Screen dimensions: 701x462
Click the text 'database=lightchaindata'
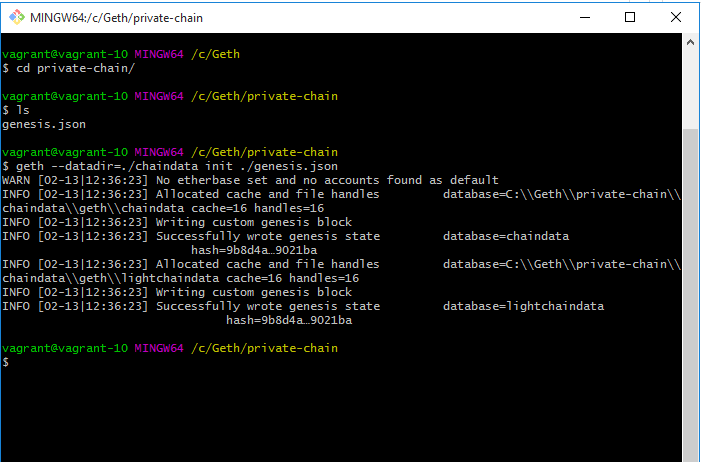(x=524, y=306)
